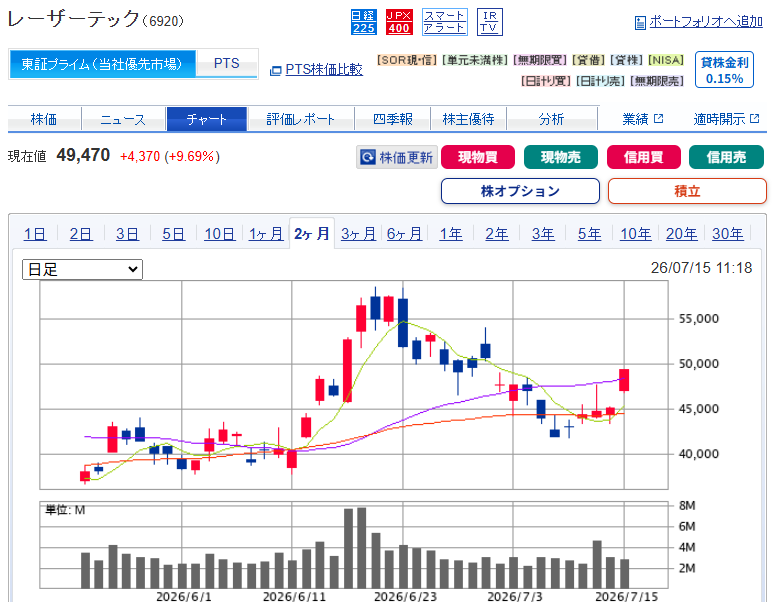Open the ニュース tab
Screen dimensions: 772x602
click(123, 119)
